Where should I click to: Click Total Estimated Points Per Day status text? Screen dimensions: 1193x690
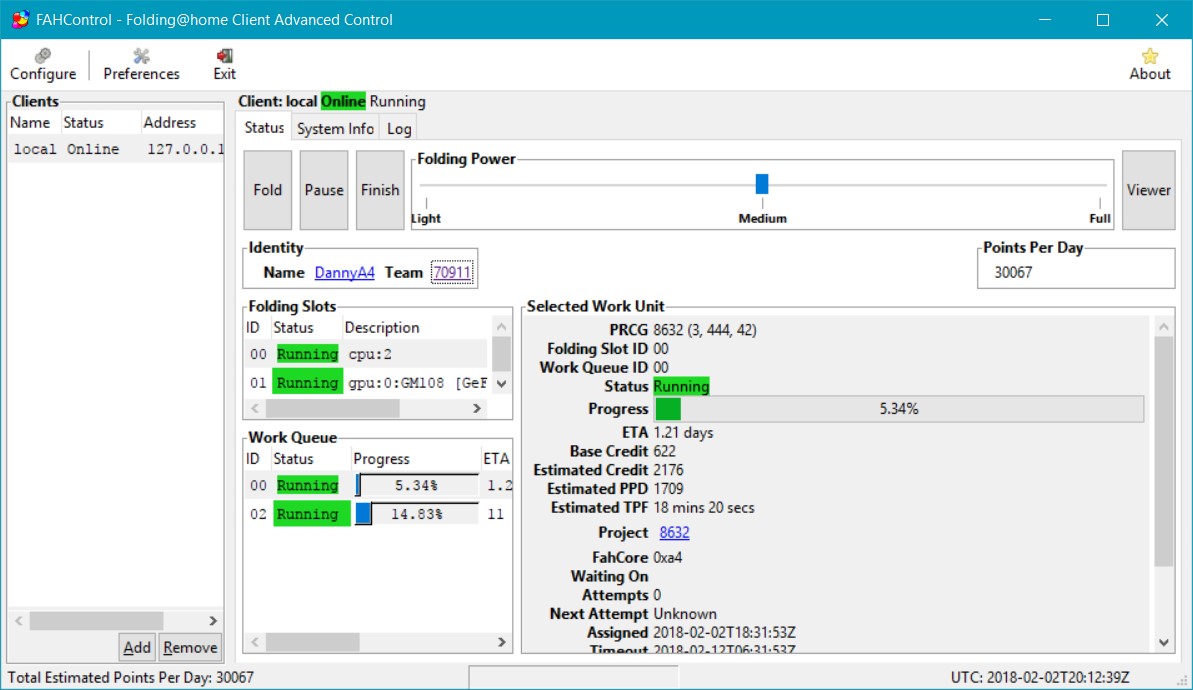click(131, 677)
